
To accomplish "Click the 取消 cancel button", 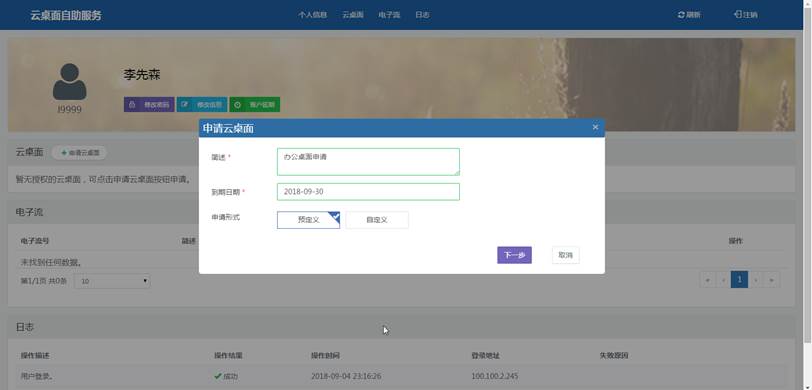I will (x=566, y=255).
